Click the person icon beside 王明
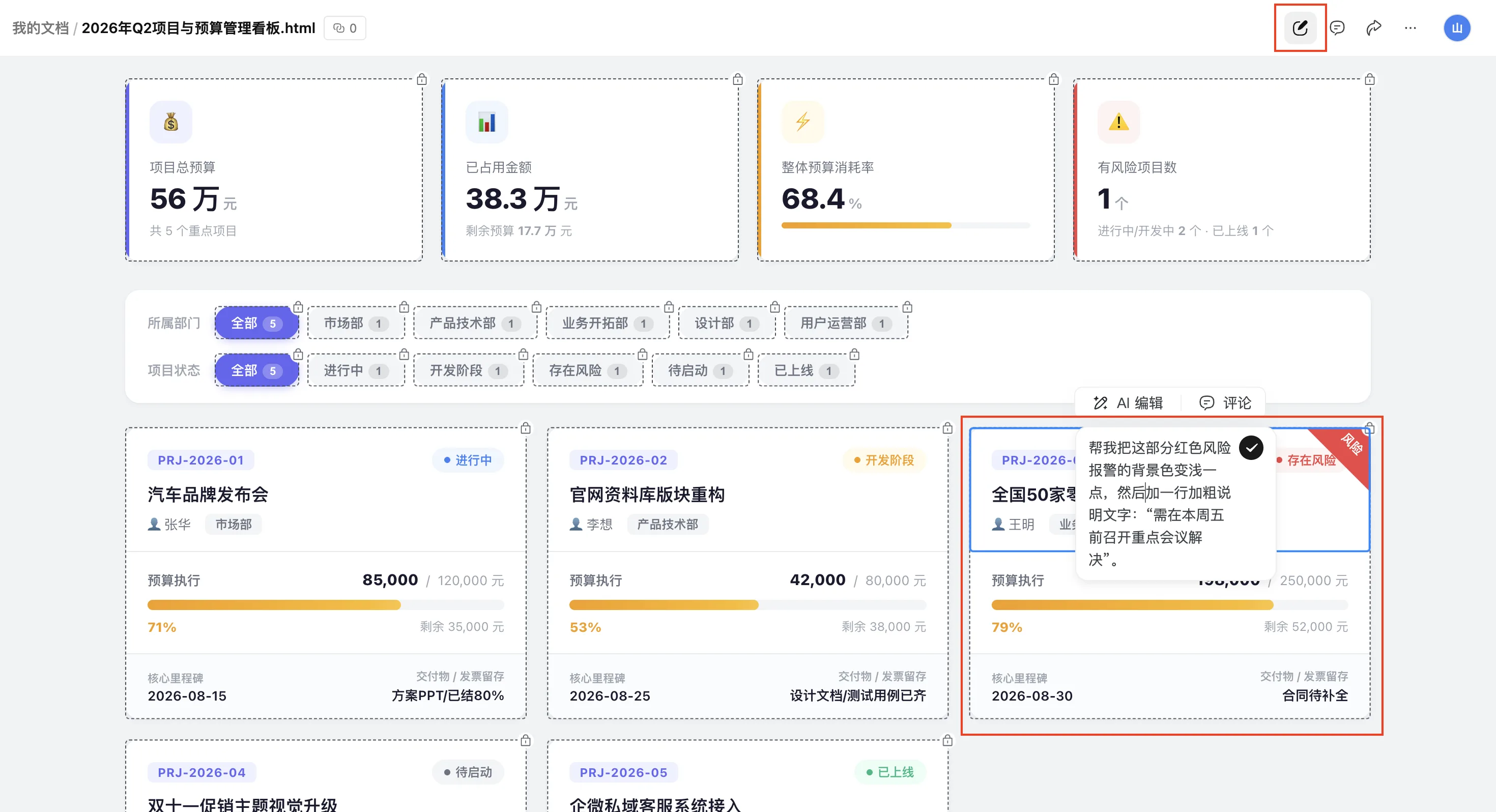Screen dimensions: 1496x812 (x=998, y=525)
